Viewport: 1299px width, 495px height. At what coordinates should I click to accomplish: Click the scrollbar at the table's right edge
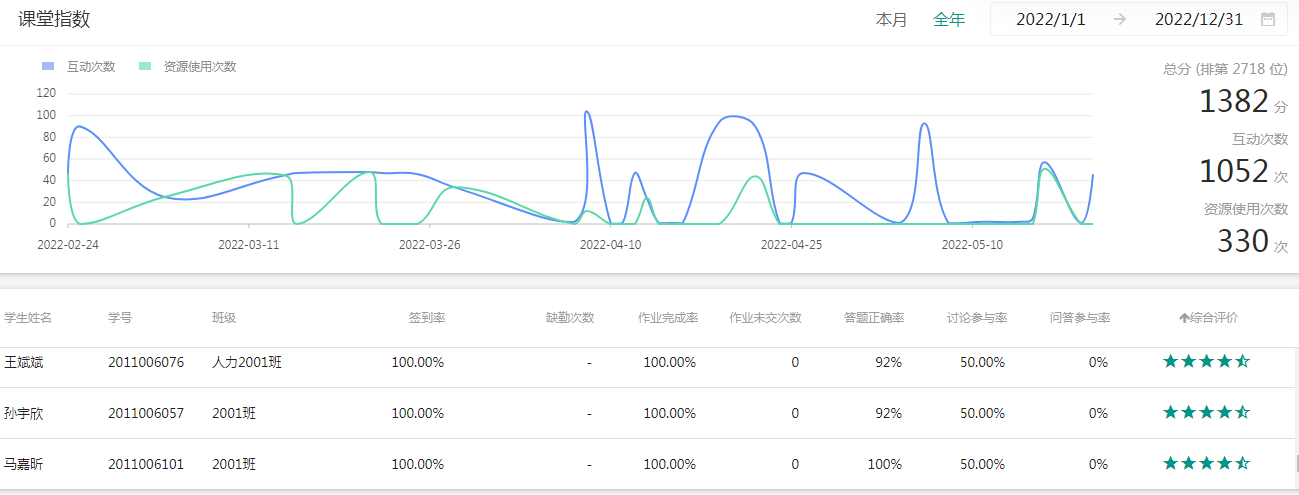click(1294, 463)
